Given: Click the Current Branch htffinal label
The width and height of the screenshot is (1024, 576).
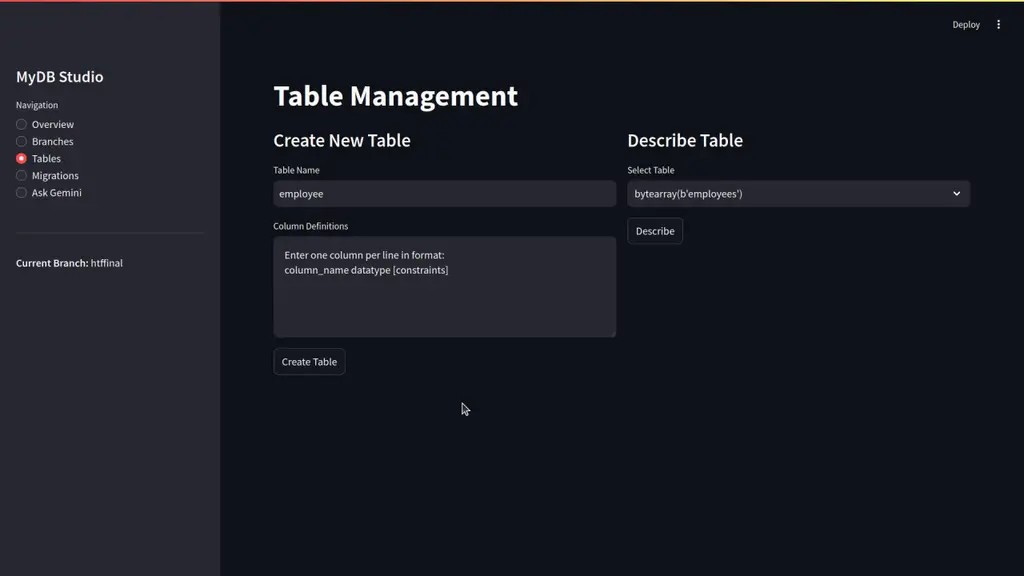Looking at the screenshot, I should 68,263.
